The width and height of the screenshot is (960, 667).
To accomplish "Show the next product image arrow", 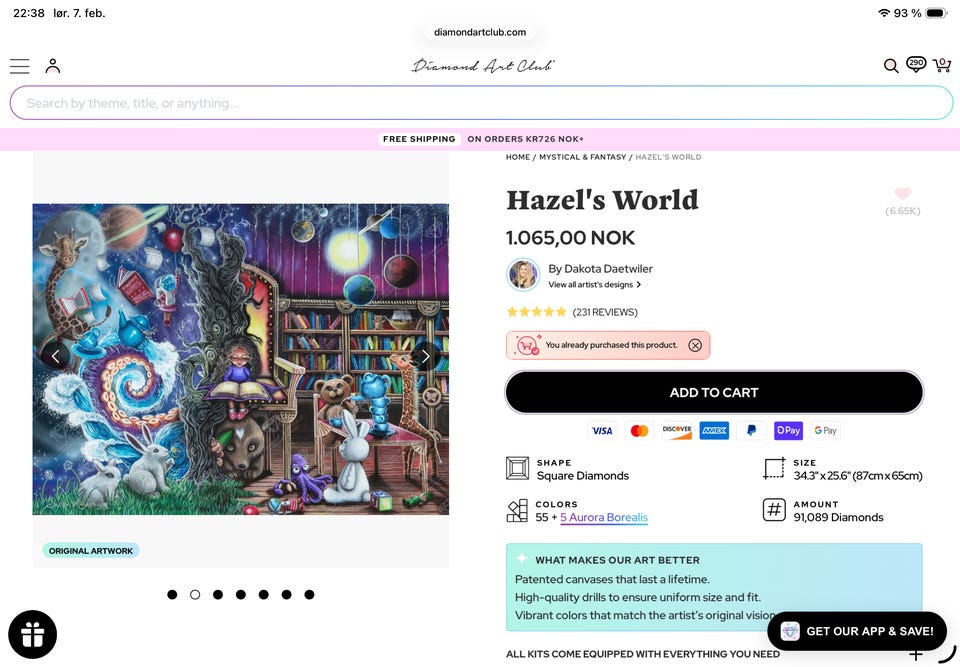I will click(x=426, y=356).
